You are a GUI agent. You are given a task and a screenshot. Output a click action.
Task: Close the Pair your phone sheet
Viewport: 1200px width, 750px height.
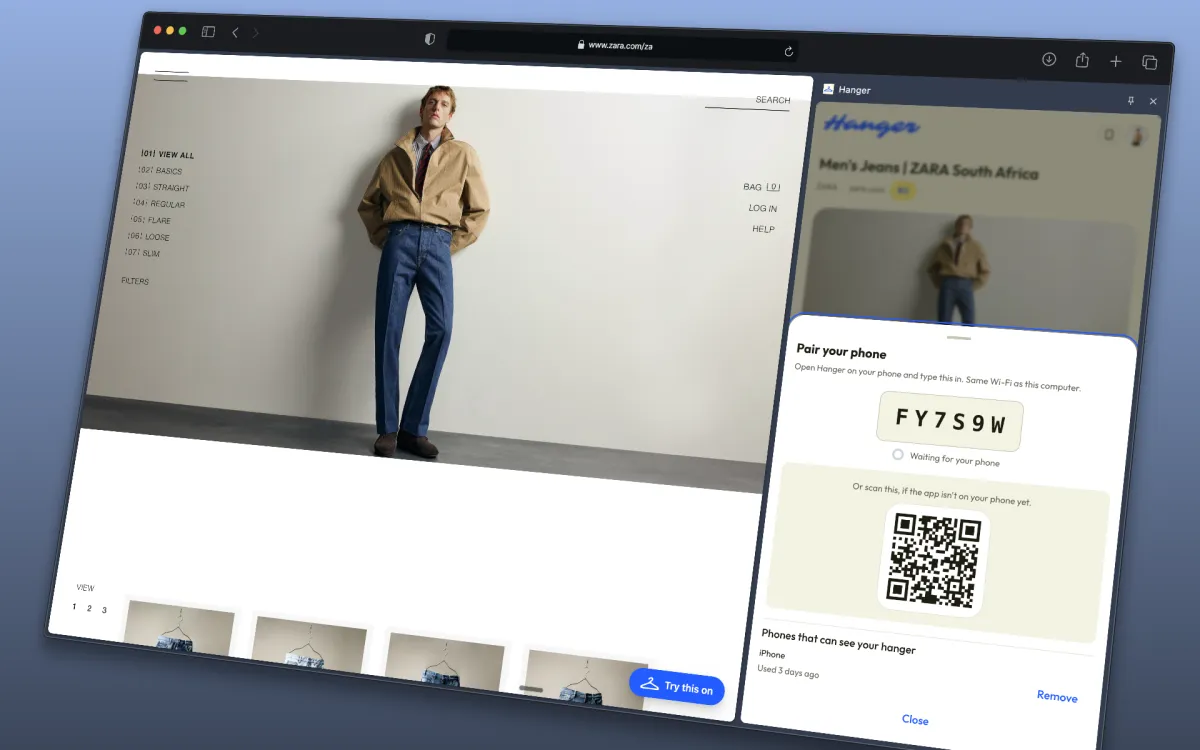[915, 719]
